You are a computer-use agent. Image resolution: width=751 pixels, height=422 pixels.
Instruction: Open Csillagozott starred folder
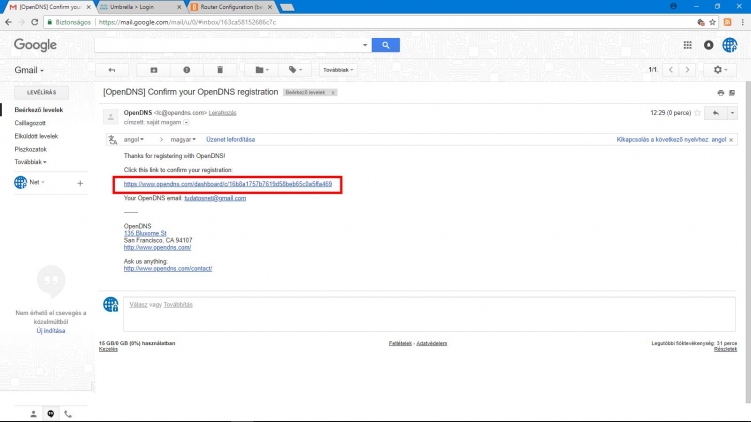tap(30, 123)
